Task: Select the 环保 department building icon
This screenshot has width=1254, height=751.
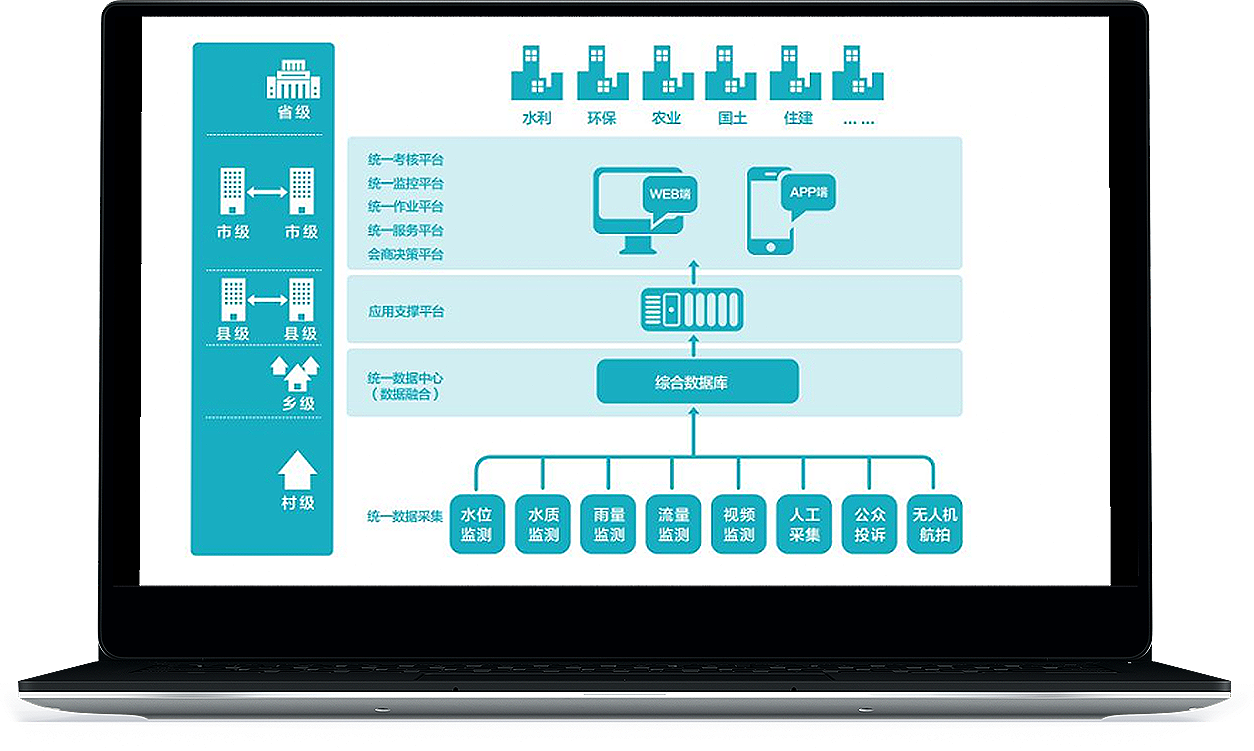Action: coord(602,72)
